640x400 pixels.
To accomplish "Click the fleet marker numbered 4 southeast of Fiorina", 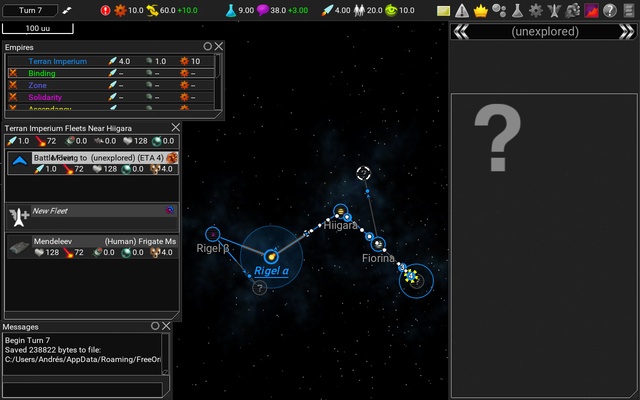I will click(x=411, y=276).
